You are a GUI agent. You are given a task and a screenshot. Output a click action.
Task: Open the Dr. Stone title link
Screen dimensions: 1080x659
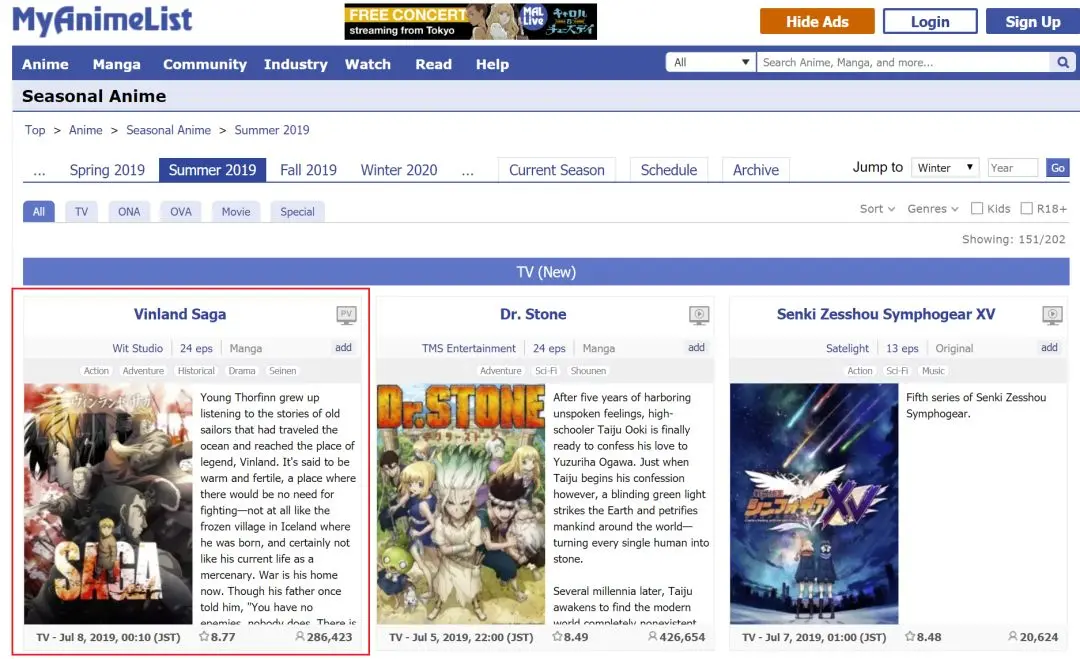[533, 315]
